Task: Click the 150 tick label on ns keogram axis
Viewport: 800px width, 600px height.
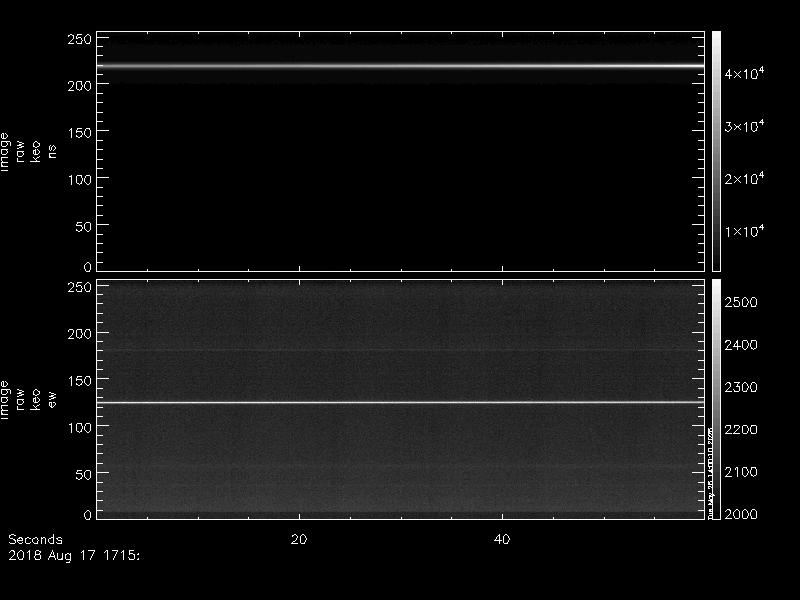Action: [x=80, y=133]
